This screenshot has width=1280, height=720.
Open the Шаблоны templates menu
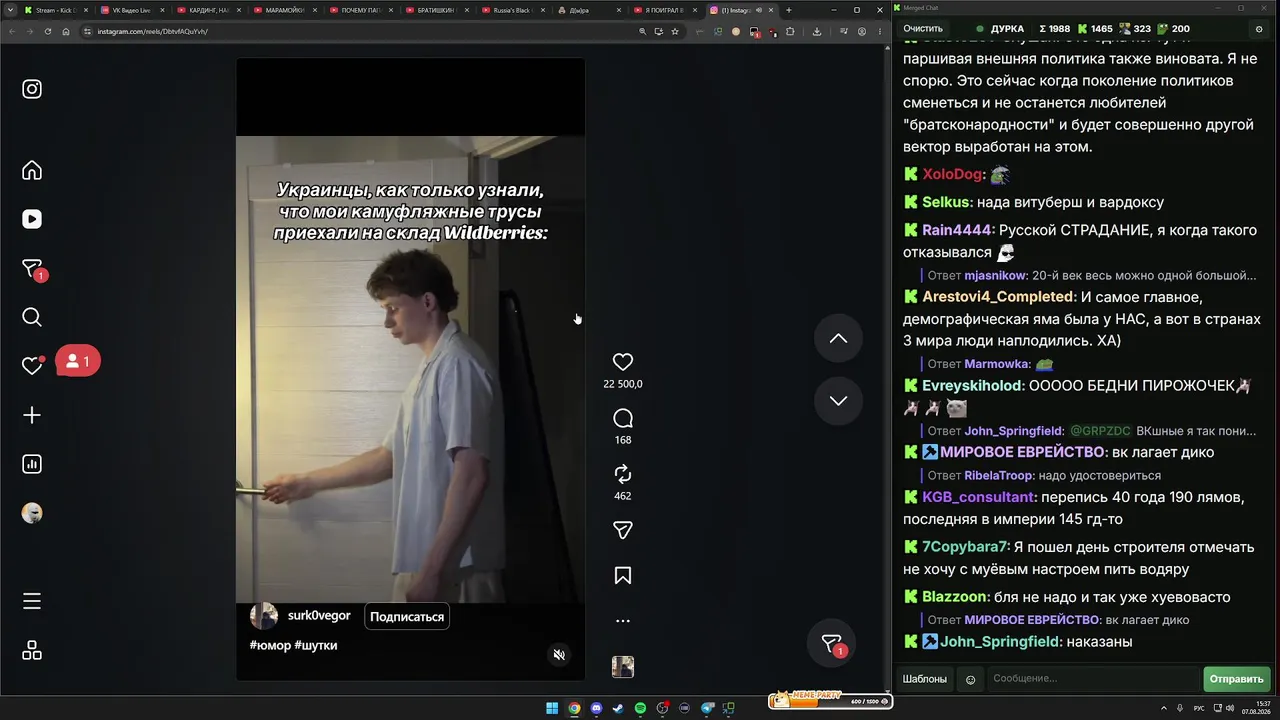(x=925, y=679)
